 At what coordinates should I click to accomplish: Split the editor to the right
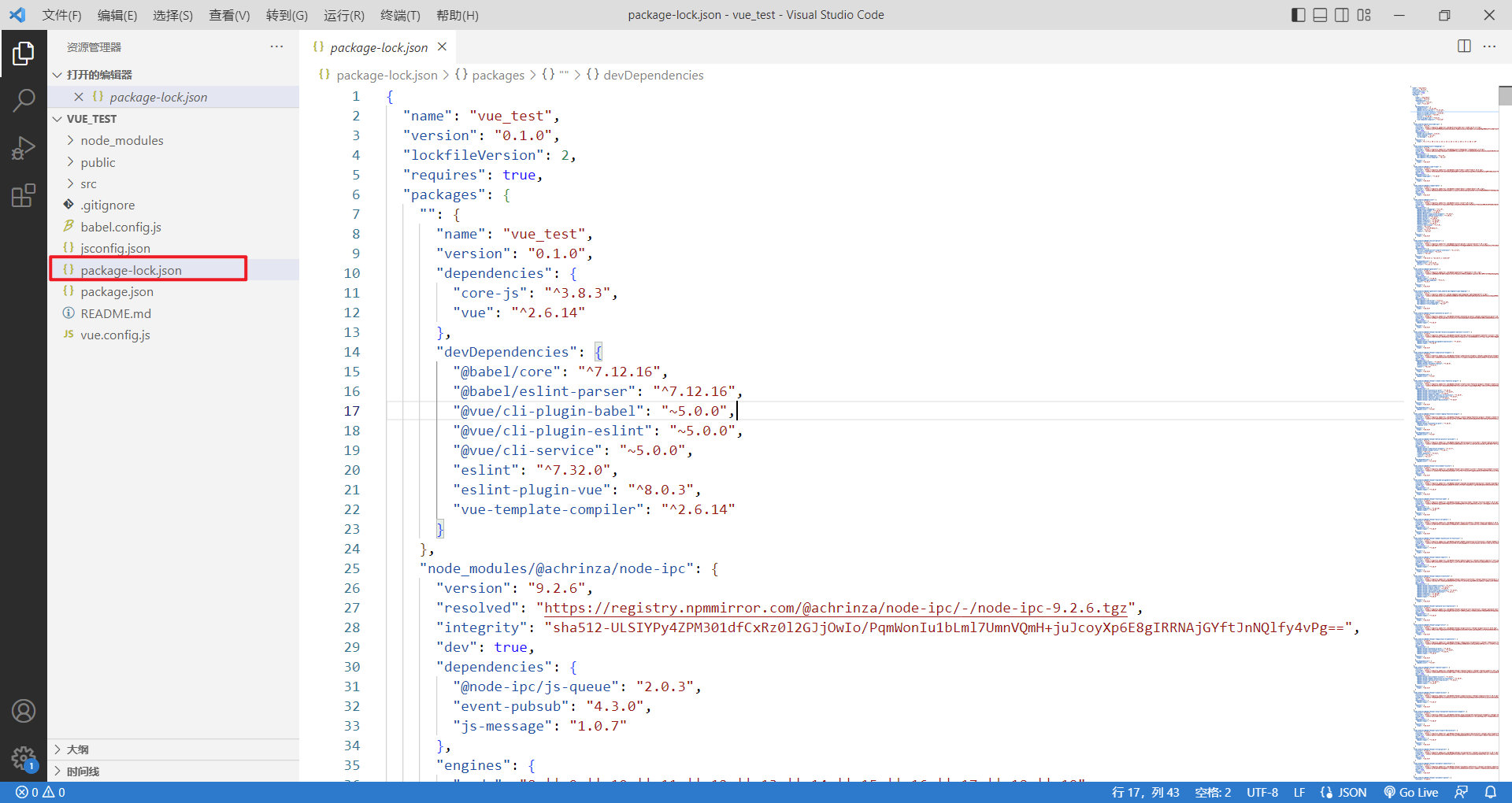pyautogui.click(x=1464, y=46)
